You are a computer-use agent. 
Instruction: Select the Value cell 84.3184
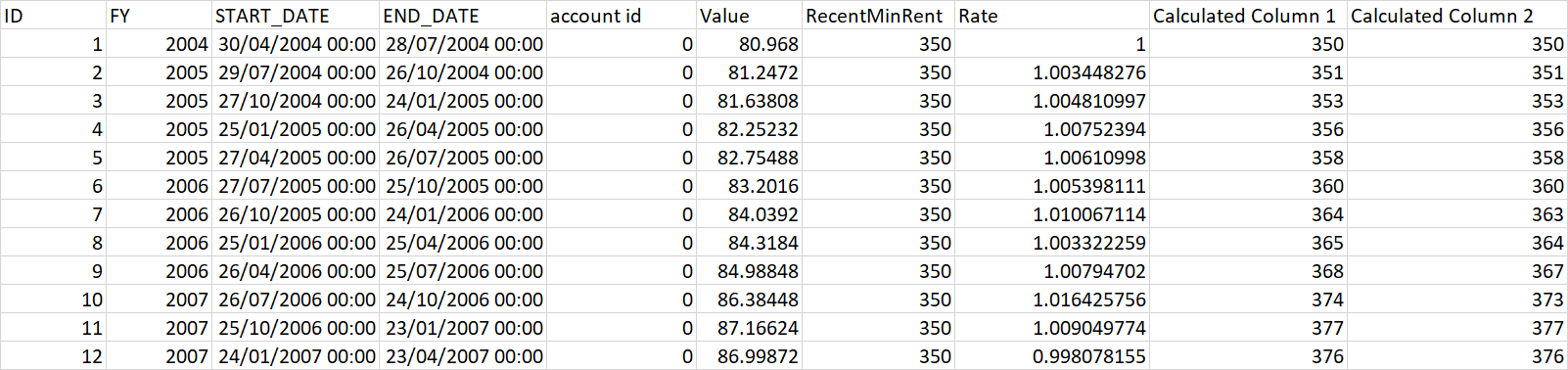pos(749,243)
